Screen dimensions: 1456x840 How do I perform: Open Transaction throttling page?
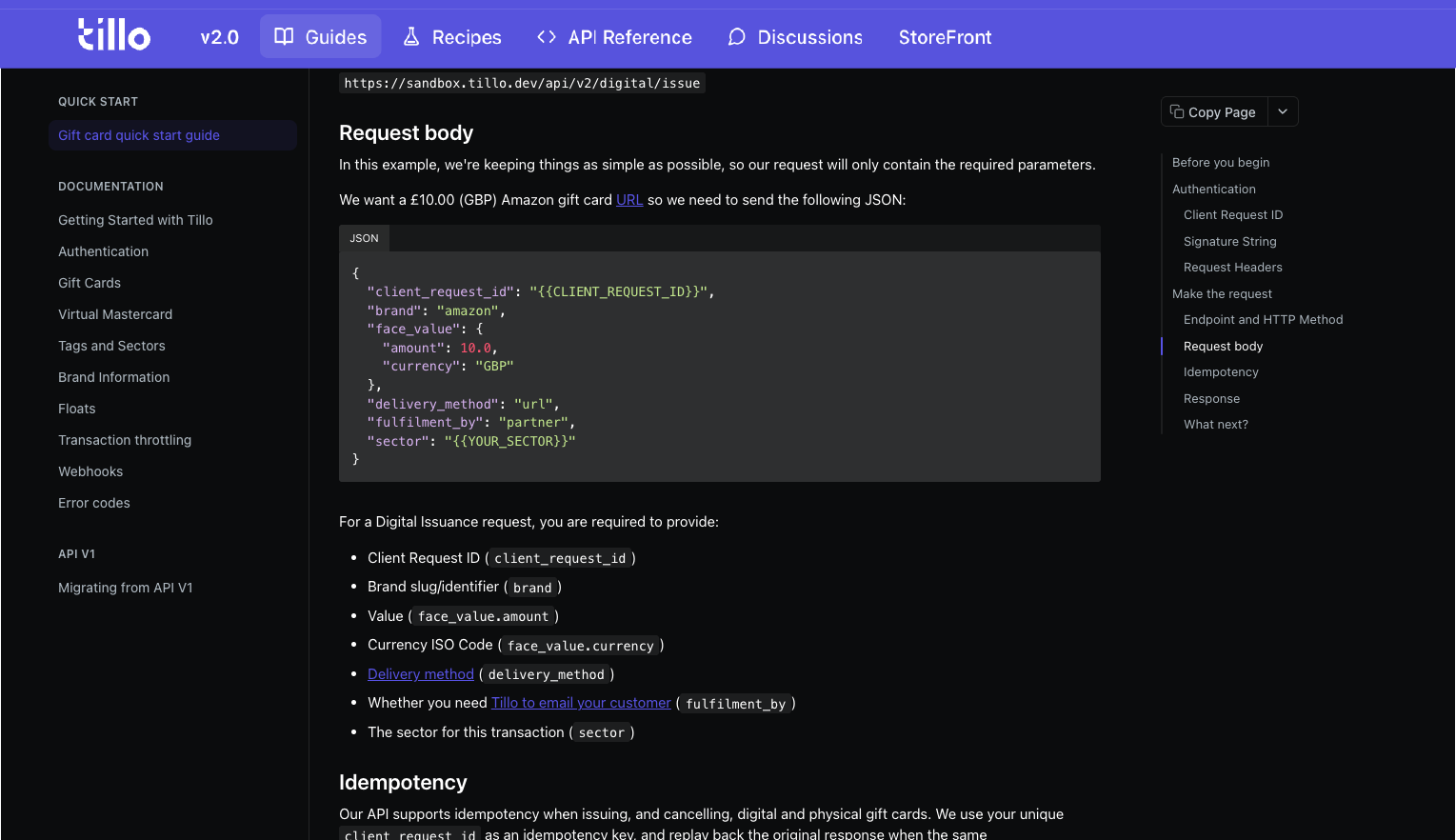click(125, 440)
